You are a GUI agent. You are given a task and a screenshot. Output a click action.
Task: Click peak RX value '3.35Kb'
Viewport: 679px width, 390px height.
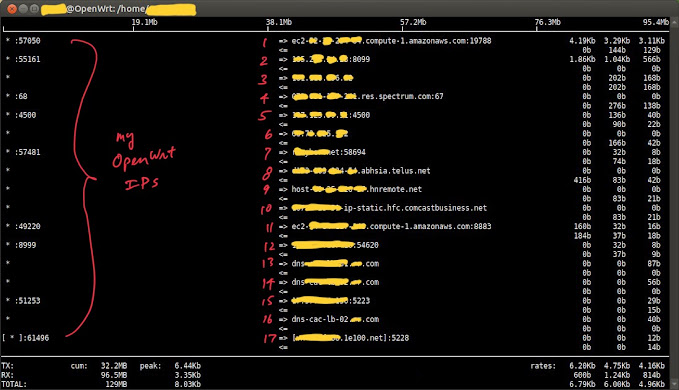[x=188, y=375]
